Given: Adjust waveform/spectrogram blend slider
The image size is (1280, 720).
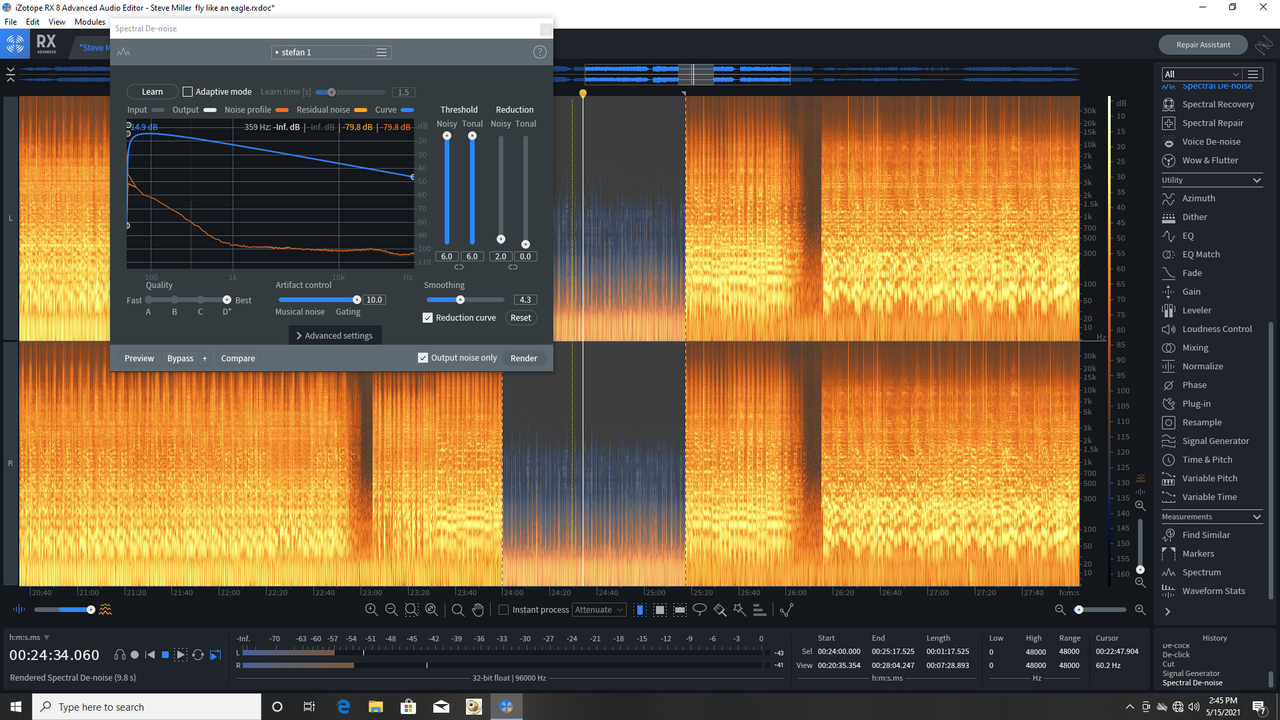Looking at the screenshot, I should tap(65, 609).
